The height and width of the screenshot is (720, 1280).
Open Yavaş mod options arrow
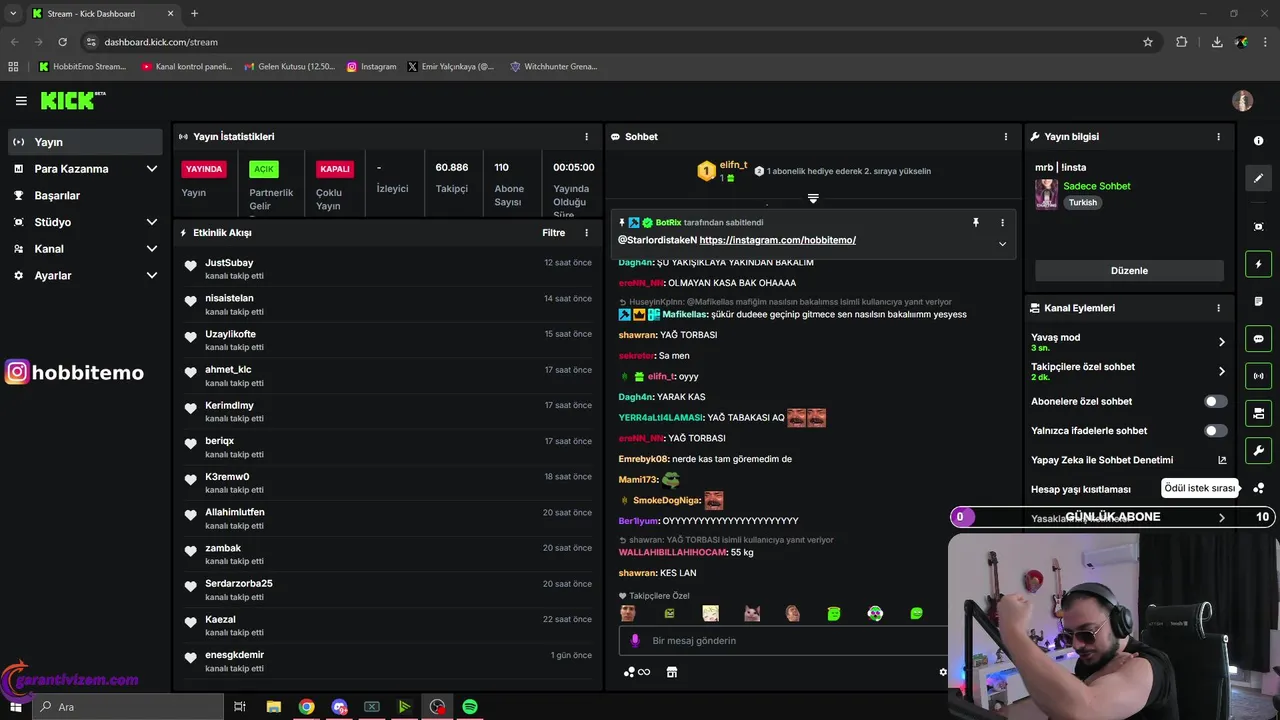point(1221,342)
